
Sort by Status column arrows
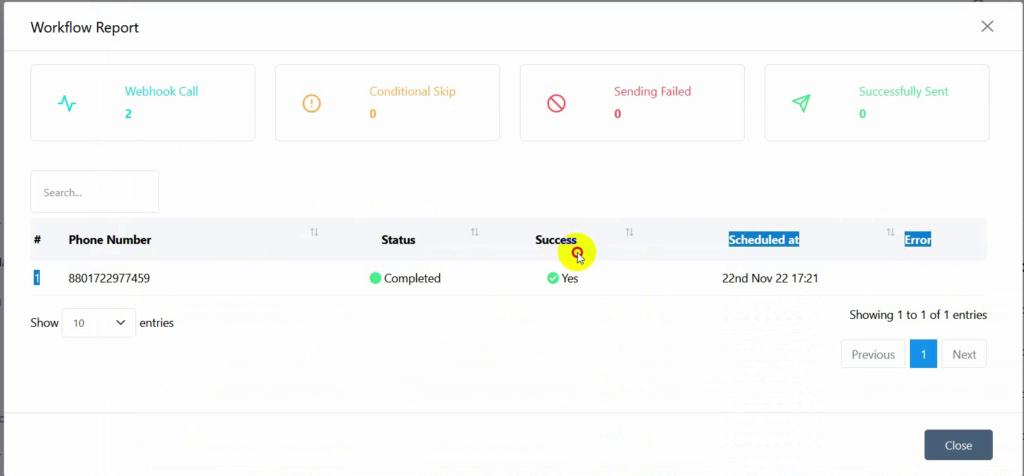(x=475, y=232)
